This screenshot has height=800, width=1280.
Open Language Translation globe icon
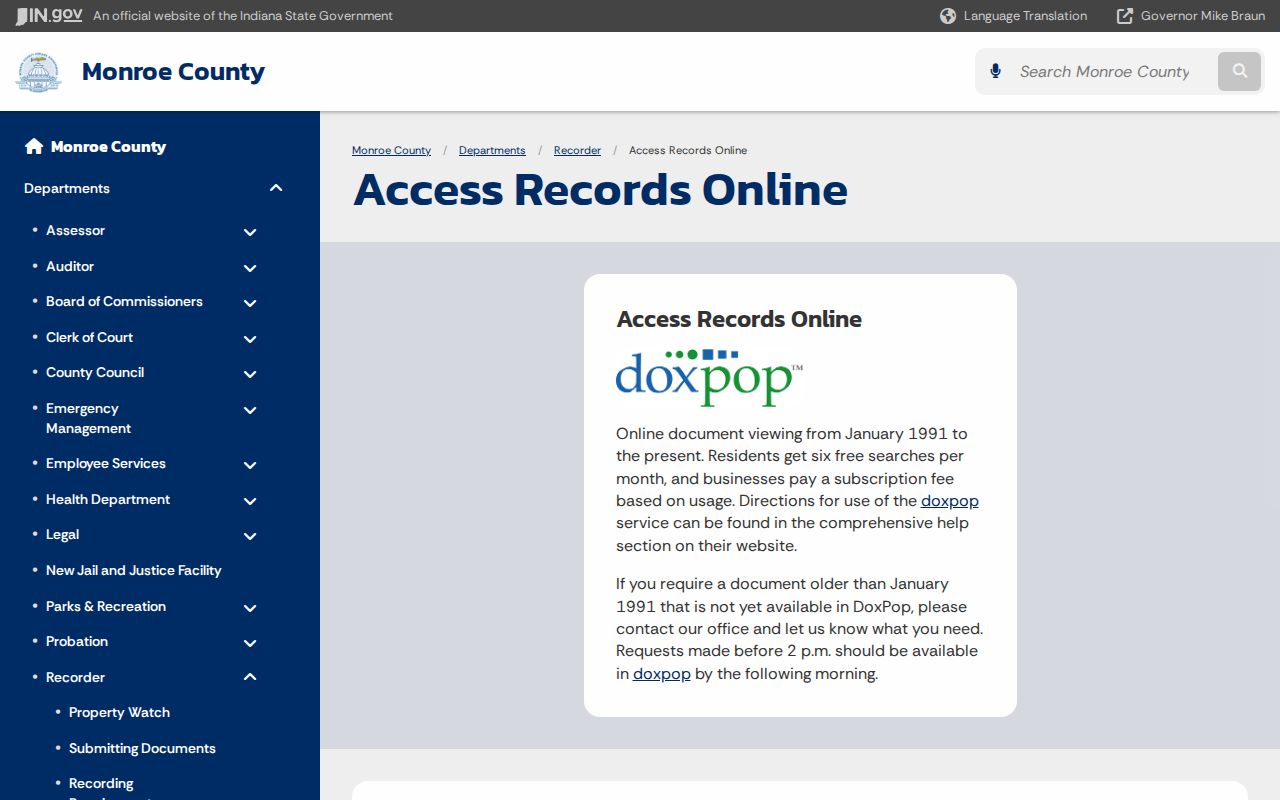[948, 16]
